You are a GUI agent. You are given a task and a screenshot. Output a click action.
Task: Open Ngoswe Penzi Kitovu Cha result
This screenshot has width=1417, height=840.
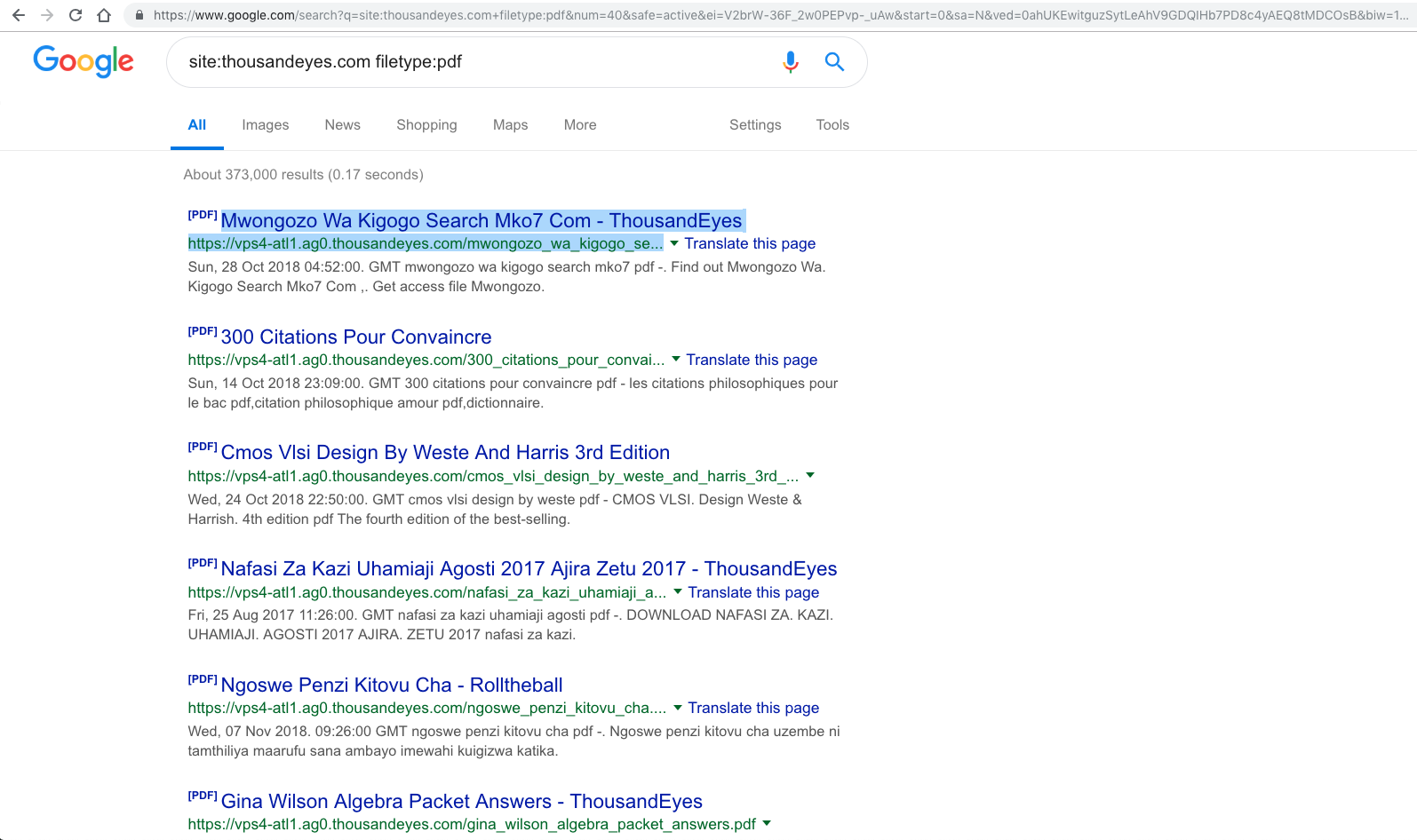[x=392, y=685]
